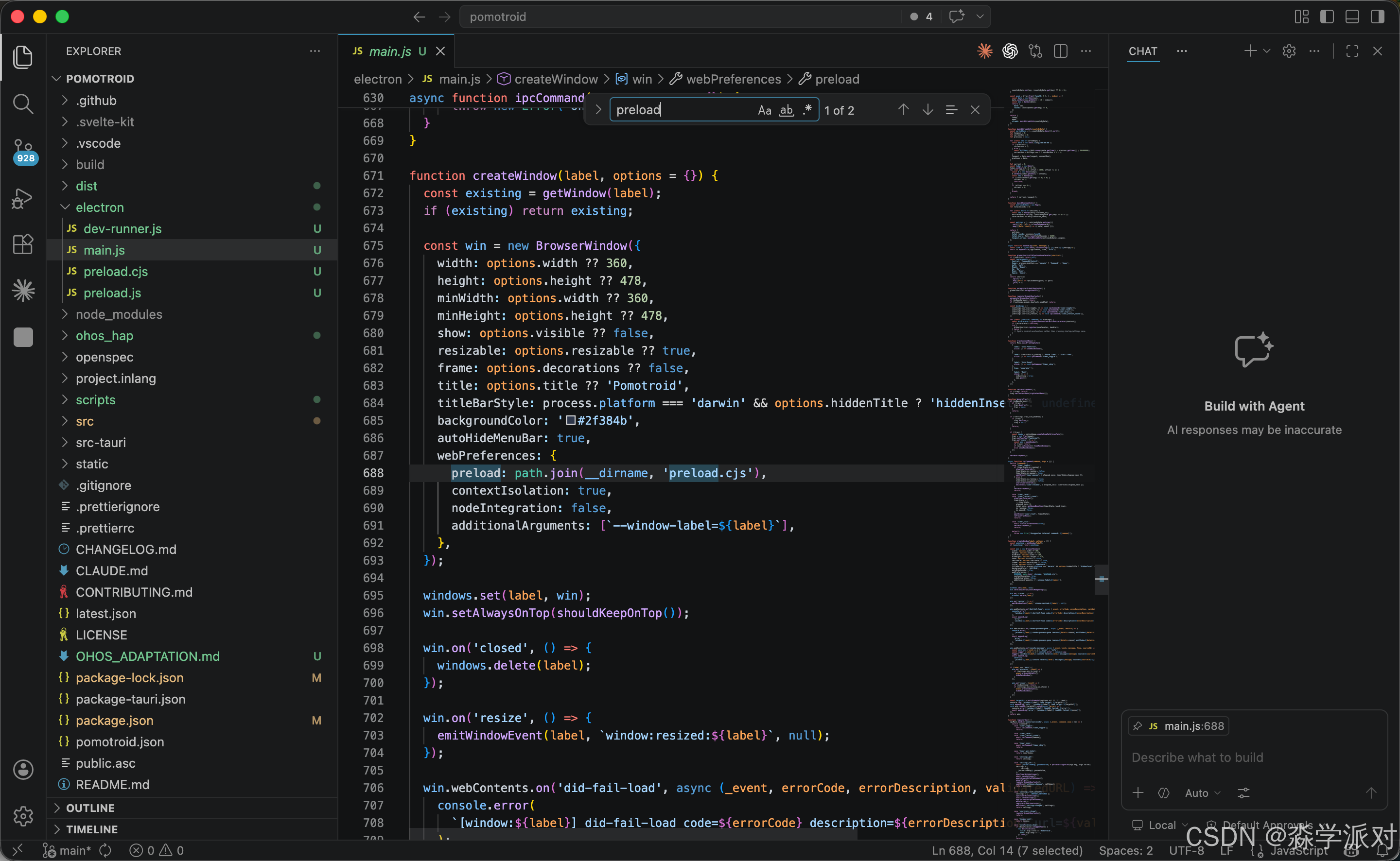This screenshot has height=861, width=1400.
Task: Go to next find match
Action: click(927, 109)
